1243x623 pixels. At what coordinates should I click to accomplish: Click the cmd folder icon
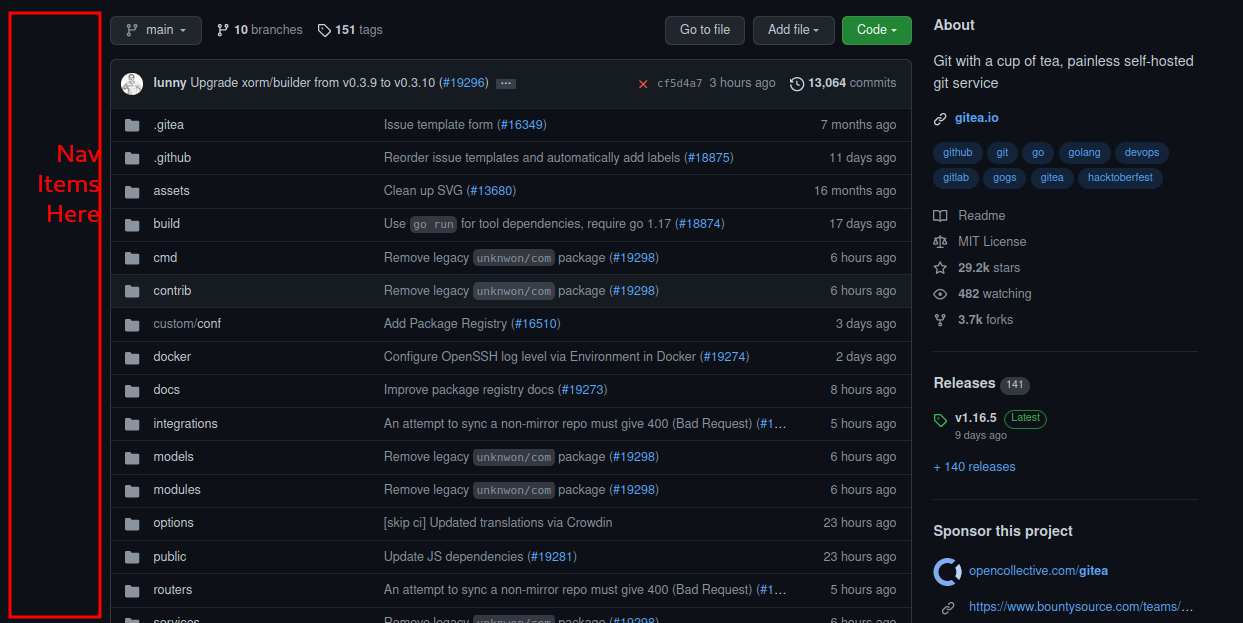pos(132,258)
